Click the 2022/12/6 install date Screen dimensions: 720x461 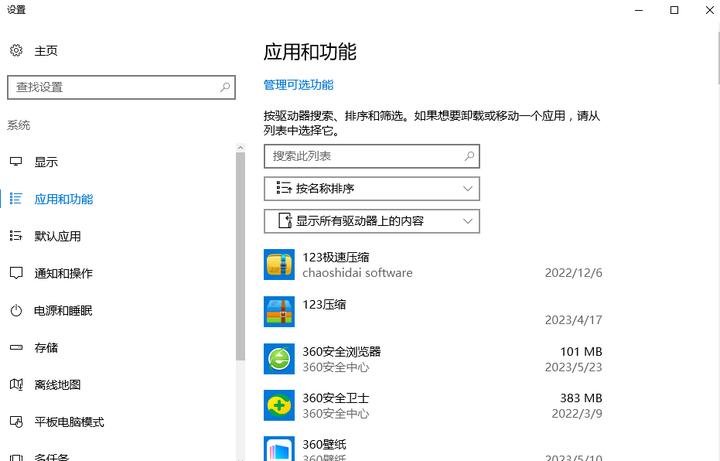574,273
